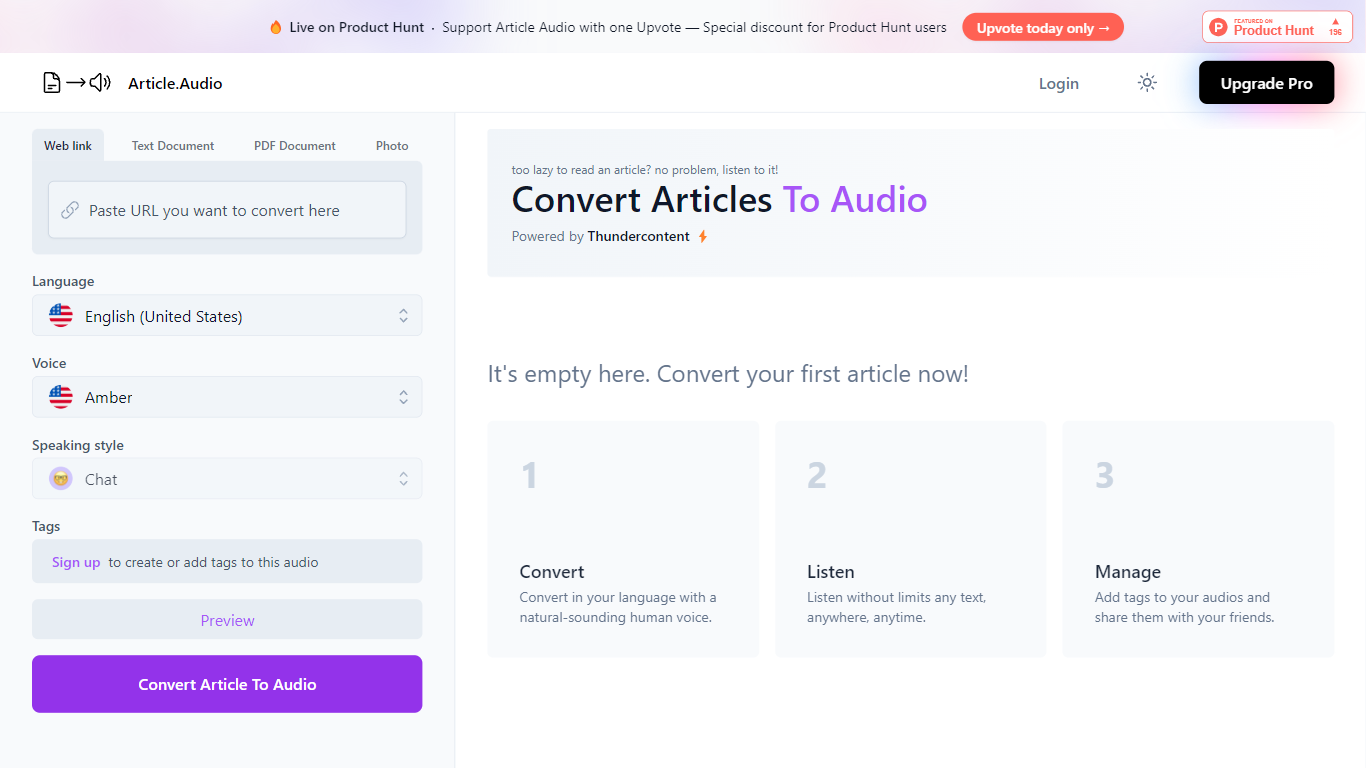Click the Upgrade Pro button
1366x768 pixels.
click(x=1266, y=83)
